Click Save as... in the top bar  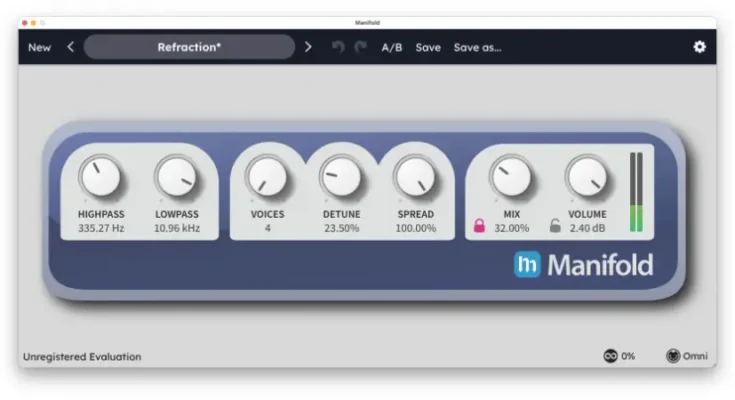(478, 47)
